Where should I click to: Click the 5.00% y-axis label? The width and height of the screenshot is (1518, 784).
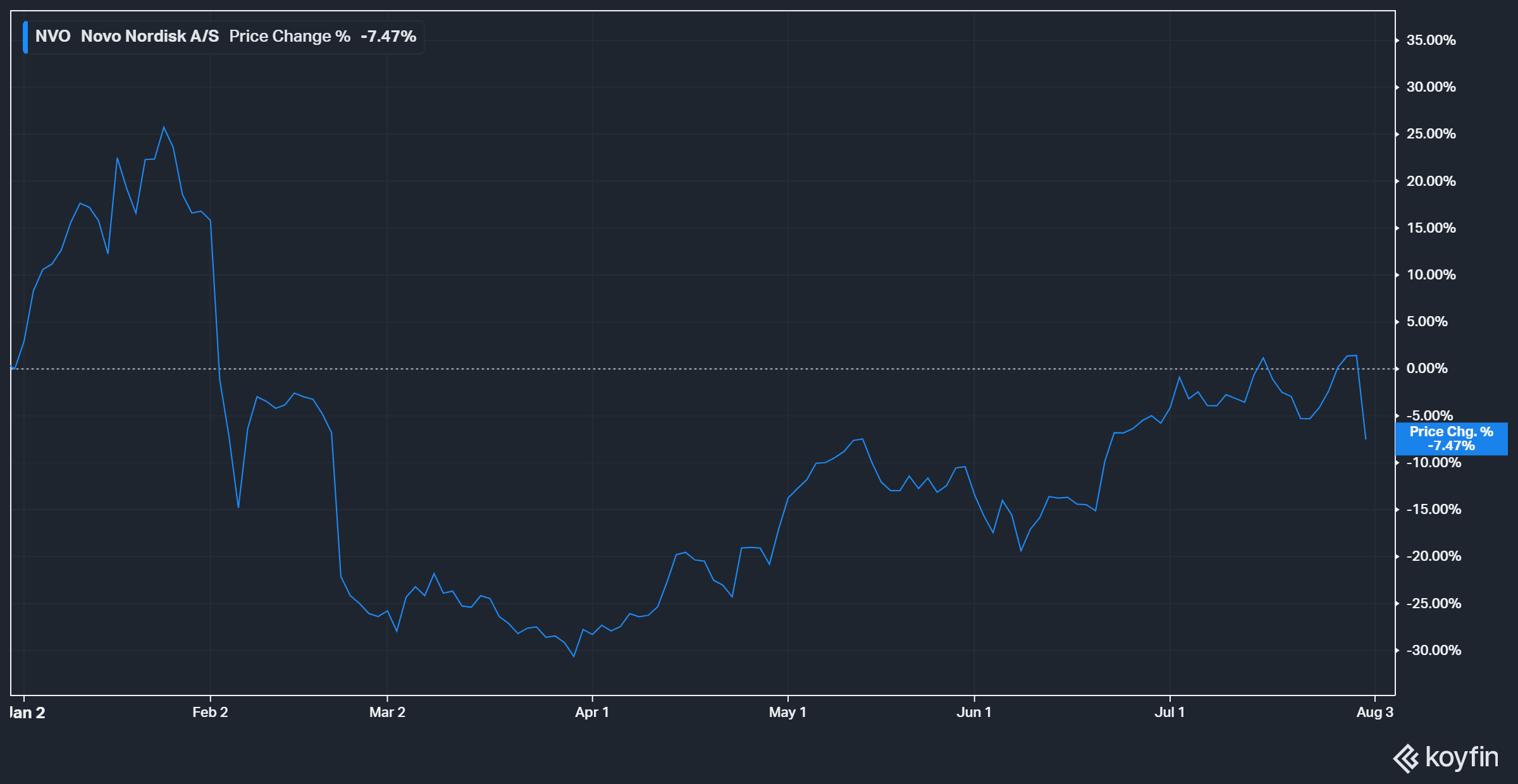1427,322
